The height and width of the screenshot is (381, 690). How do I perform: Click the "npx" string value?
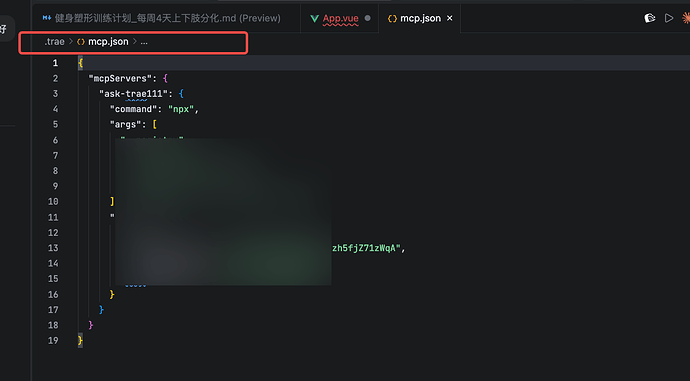point(181,109)
